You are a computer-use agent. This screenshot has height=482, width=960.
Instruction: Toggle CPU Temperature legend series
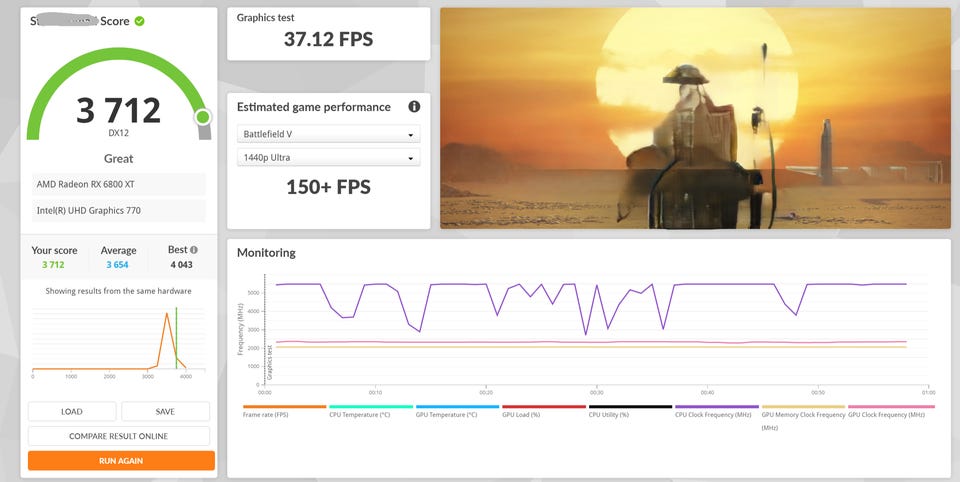(x=370, y=414)
